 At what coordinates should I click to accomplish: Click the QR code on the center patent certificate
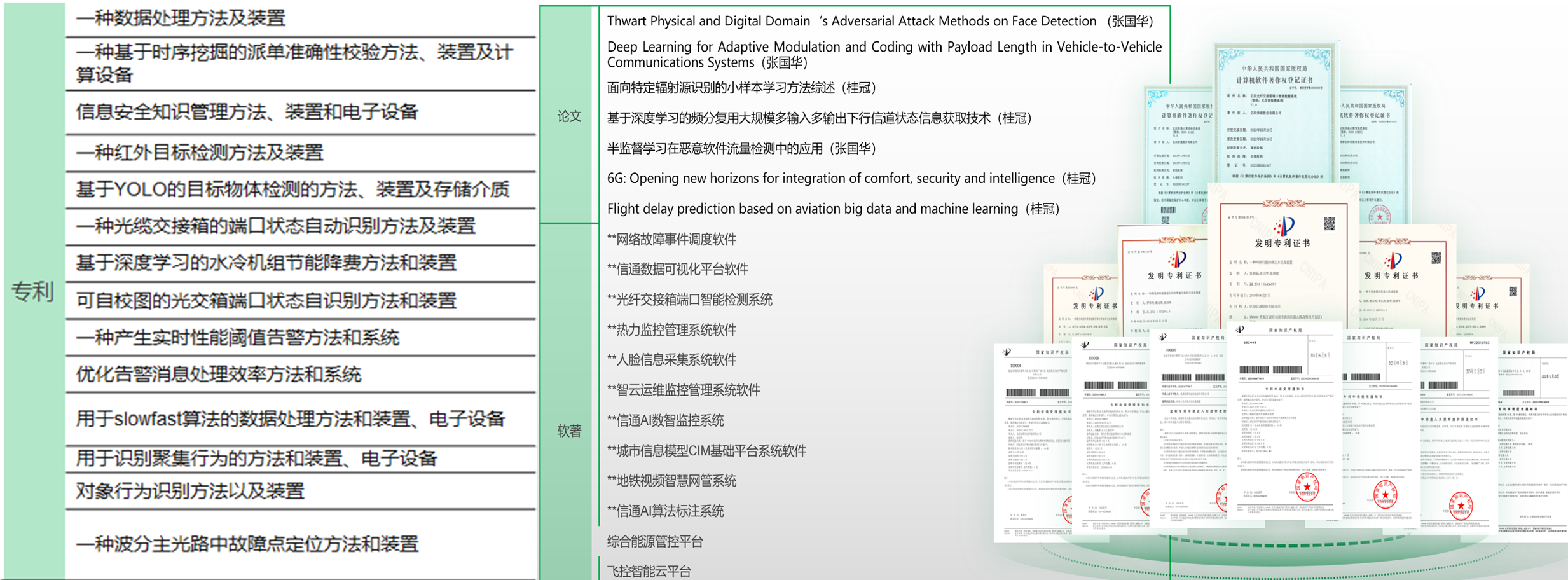click(1329, 224)
